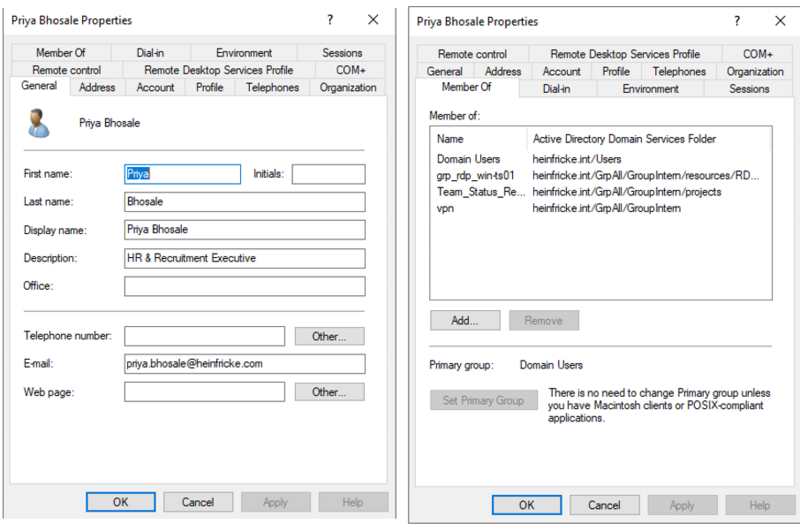Click the Name column header in list
800x524 pixels.
click(451, 139)
